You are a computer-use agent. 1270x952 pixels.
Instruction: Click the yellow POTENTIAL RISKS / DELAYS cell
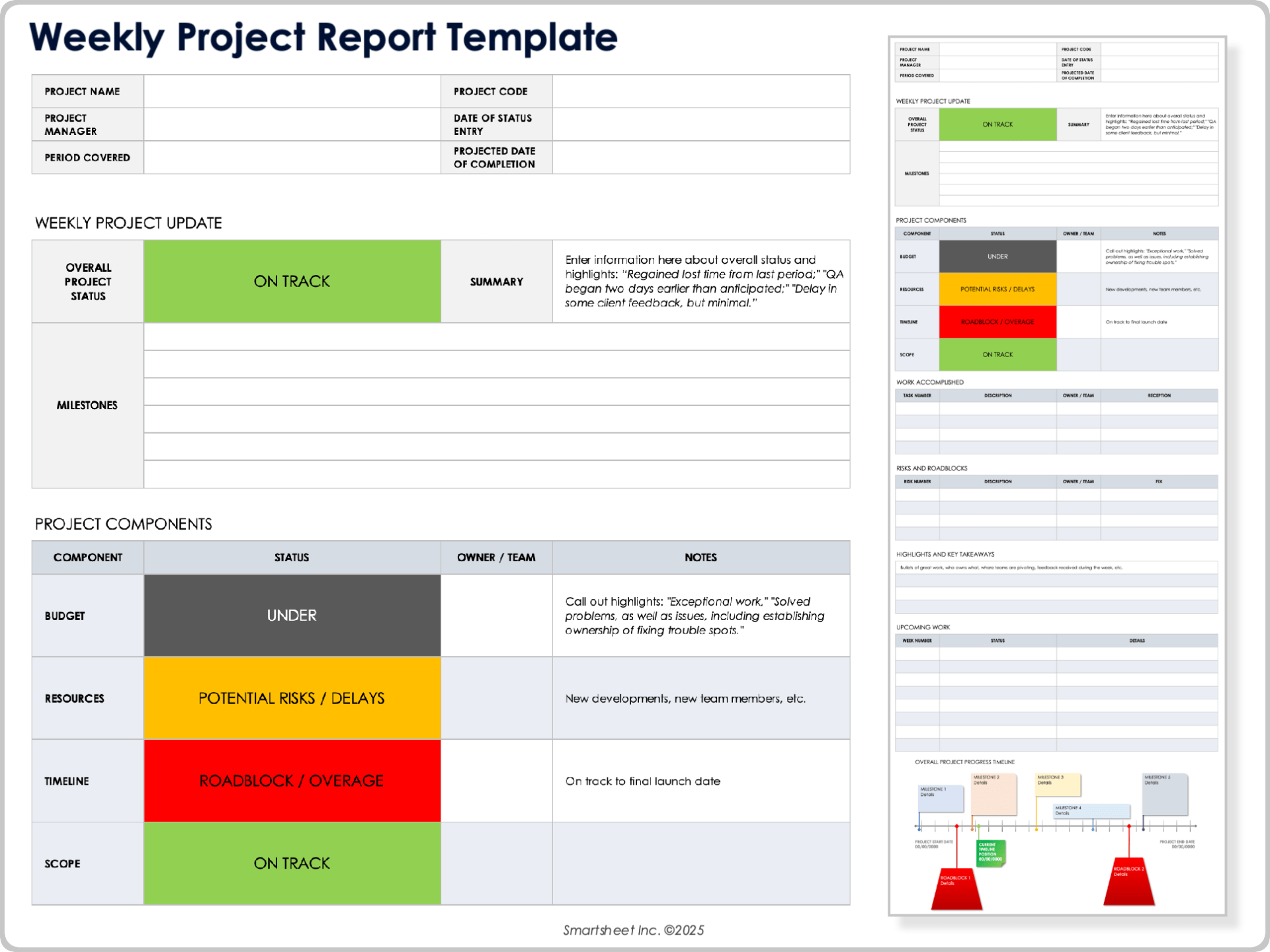point(291,697)
